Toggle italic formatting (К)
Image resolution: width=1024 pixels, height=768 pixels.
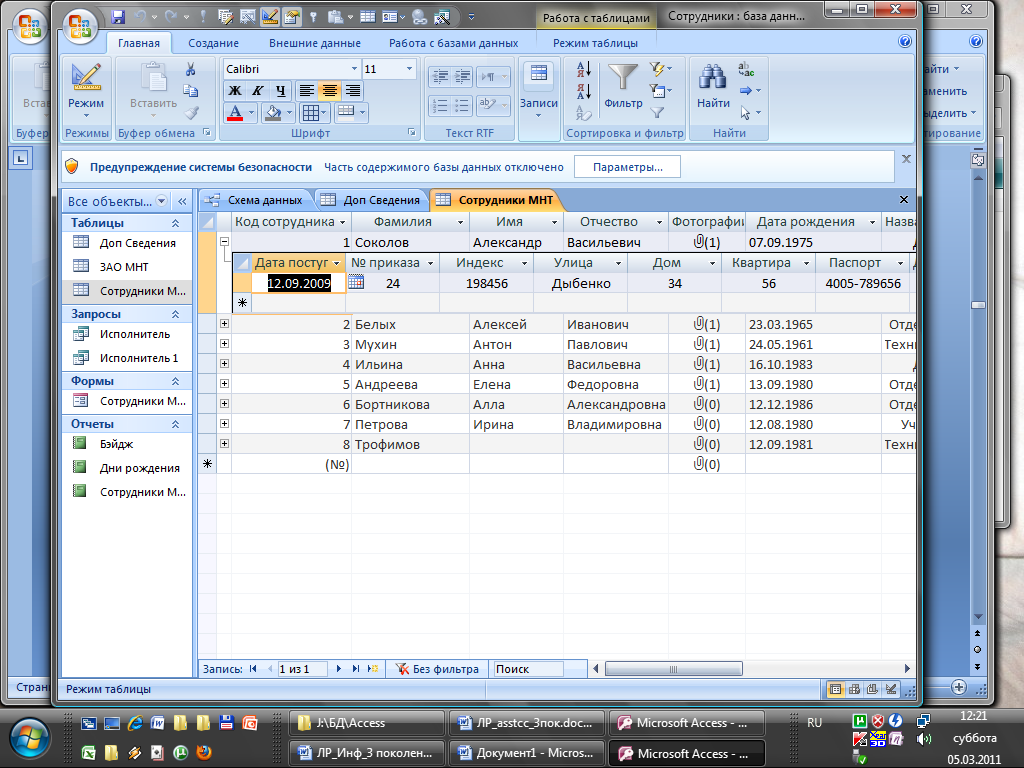pyautogui.click(x=258, y=91)
